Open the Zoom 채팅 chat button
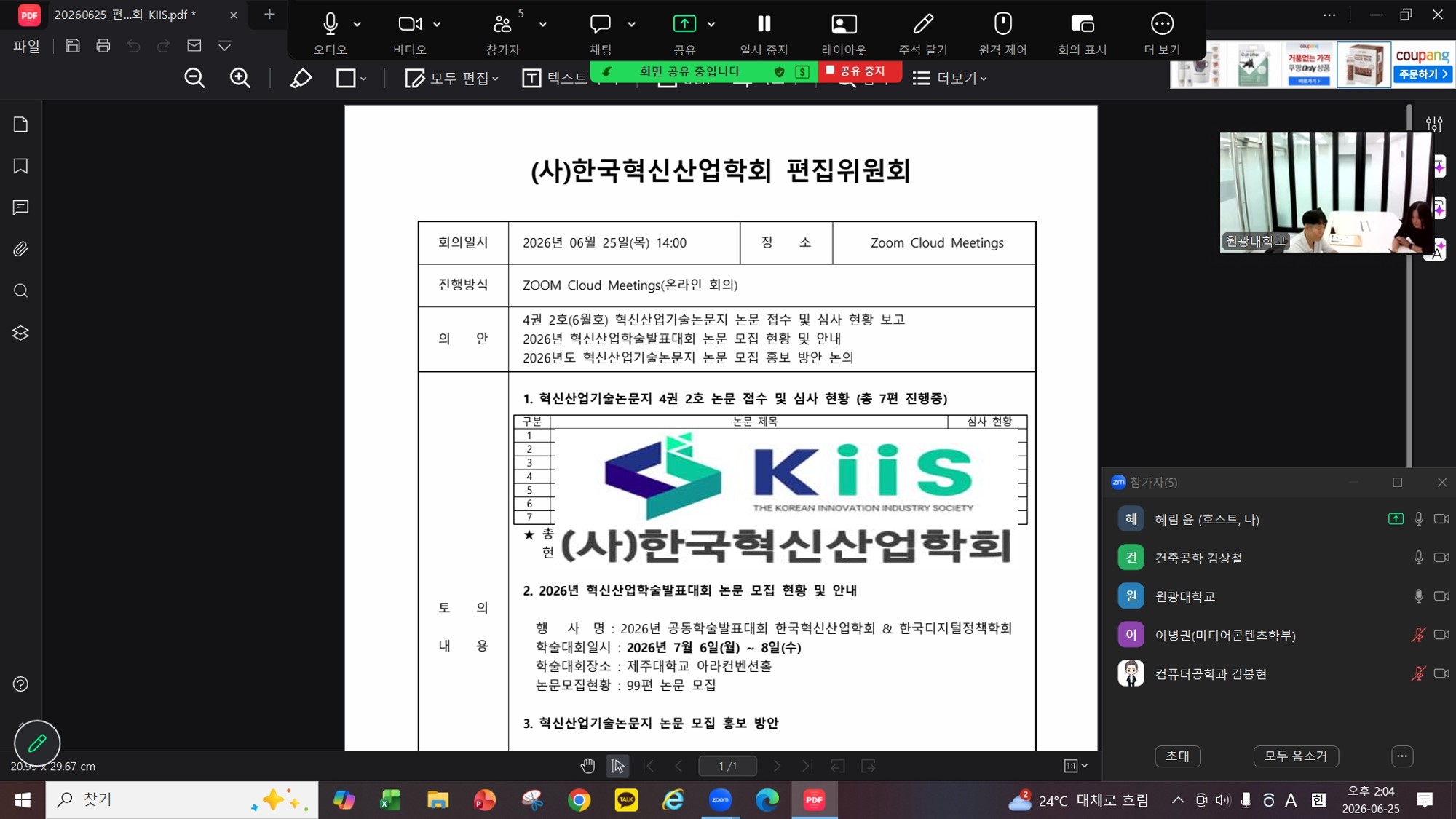The width and height of the screenshot is (1456, 819). 601,33
